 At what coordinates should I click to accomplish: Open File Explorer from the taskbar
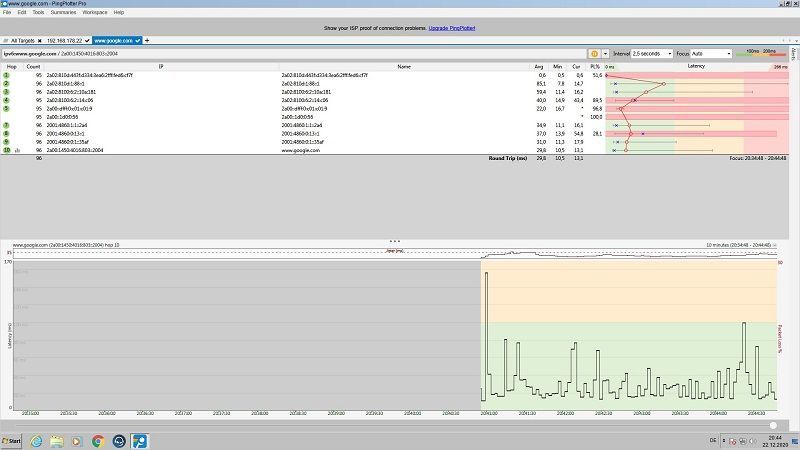[57, 441]
